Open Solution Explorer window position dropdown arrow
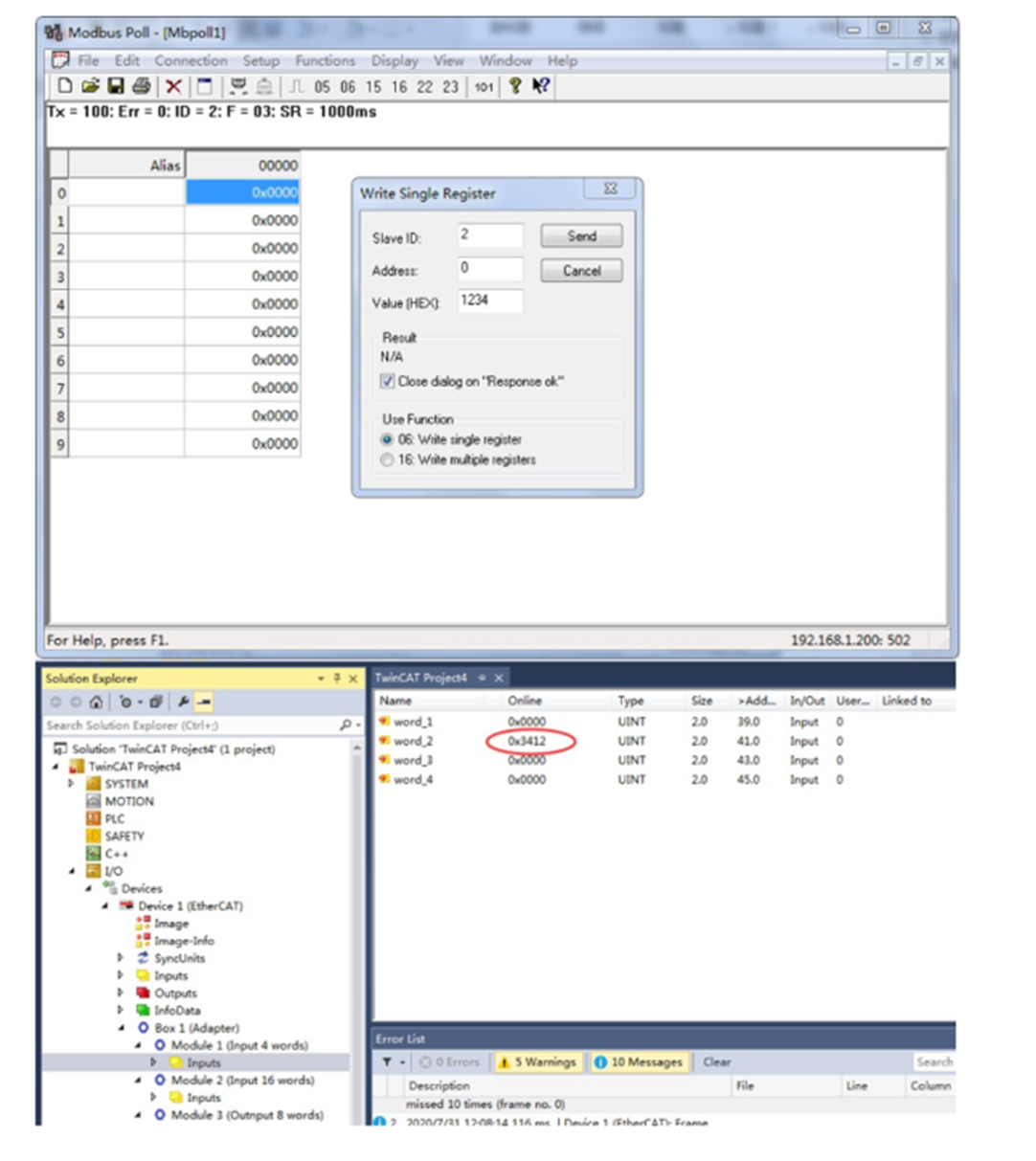 pyautogui.click(x=322, y=678)
